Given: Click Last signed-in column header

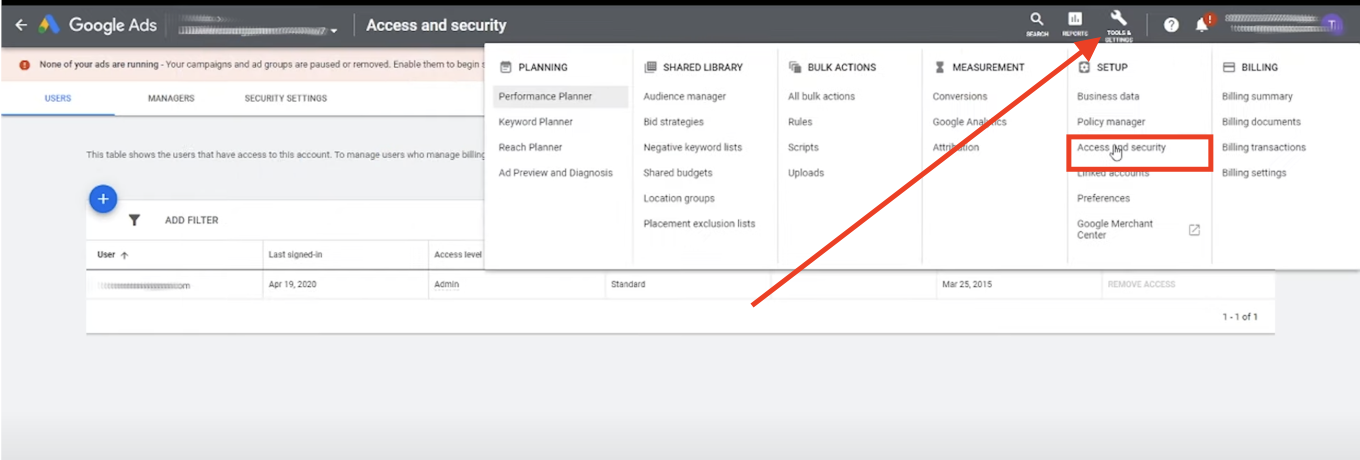Looking at the screenshot, I should [x=295, y=255].
